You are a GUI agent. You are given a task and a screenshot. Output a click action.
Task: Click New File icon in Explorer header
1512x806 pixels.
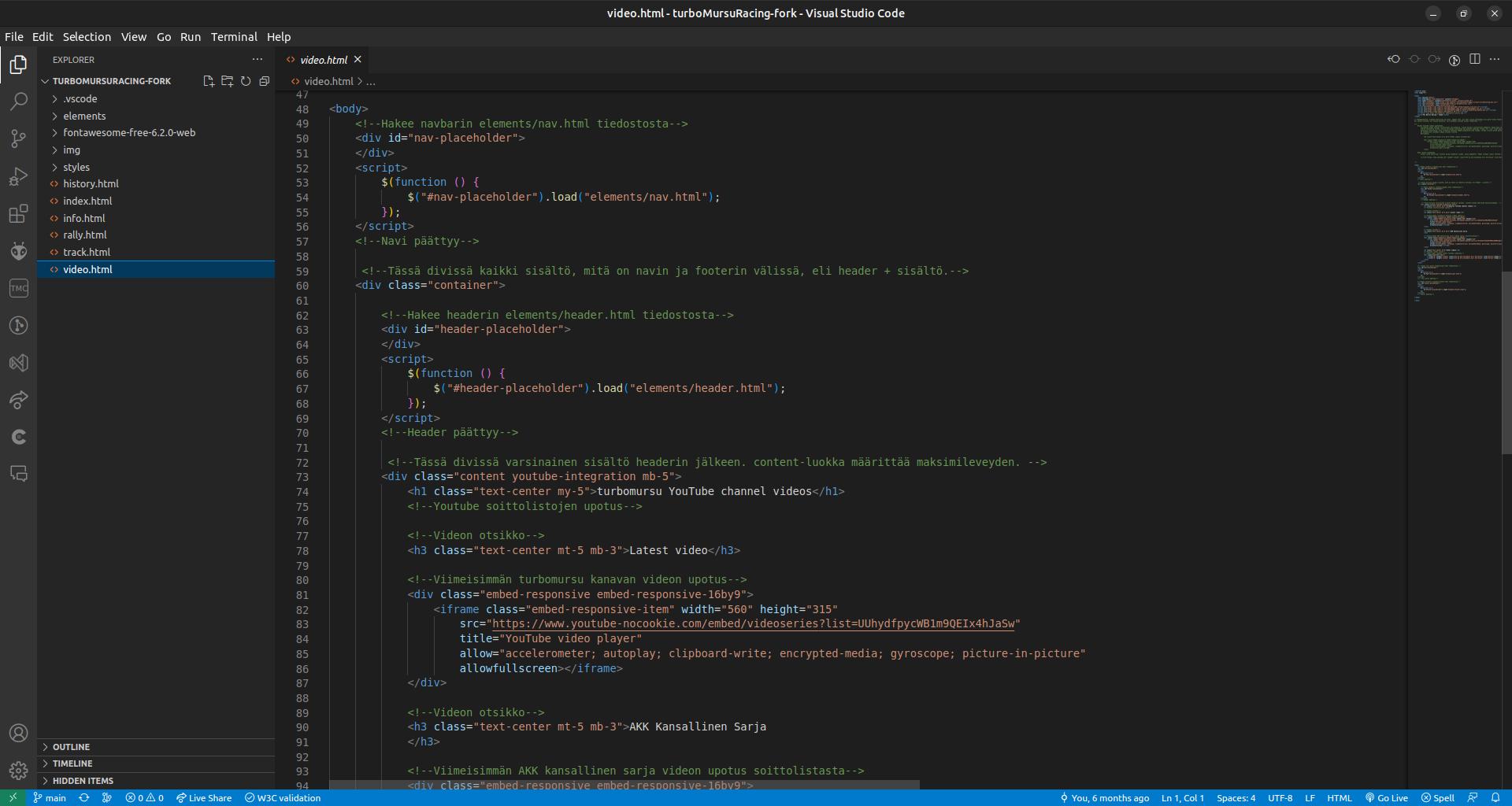(209, 81)
